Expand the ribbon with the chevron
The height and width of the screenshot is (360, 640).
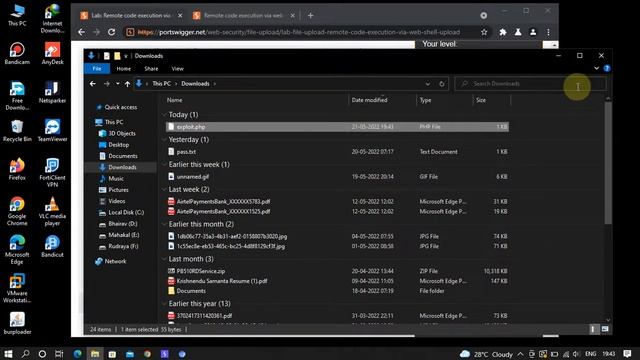click(596, 69)
